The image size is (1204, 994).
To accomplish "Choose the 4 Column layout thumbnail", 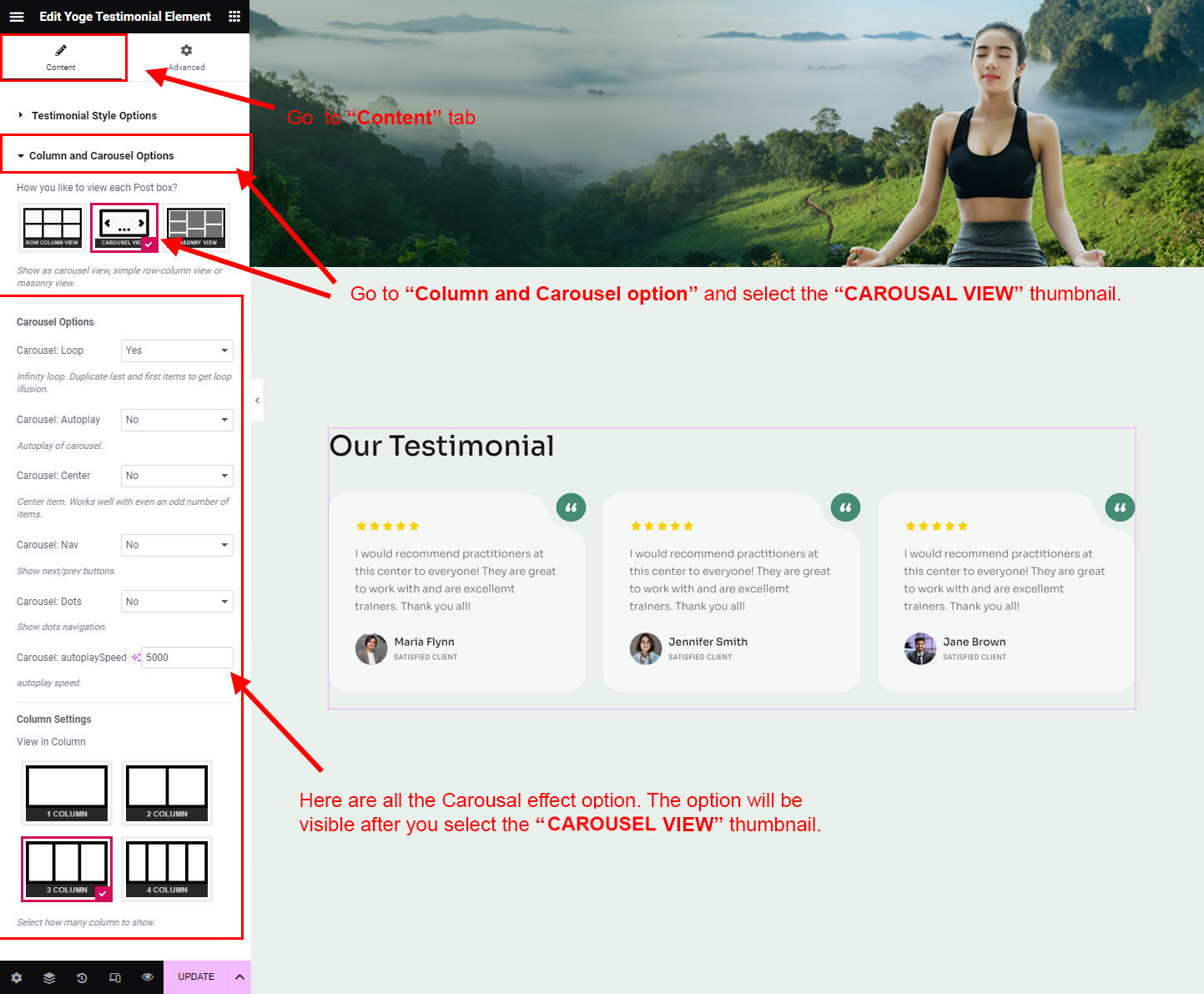I will 167,868.
